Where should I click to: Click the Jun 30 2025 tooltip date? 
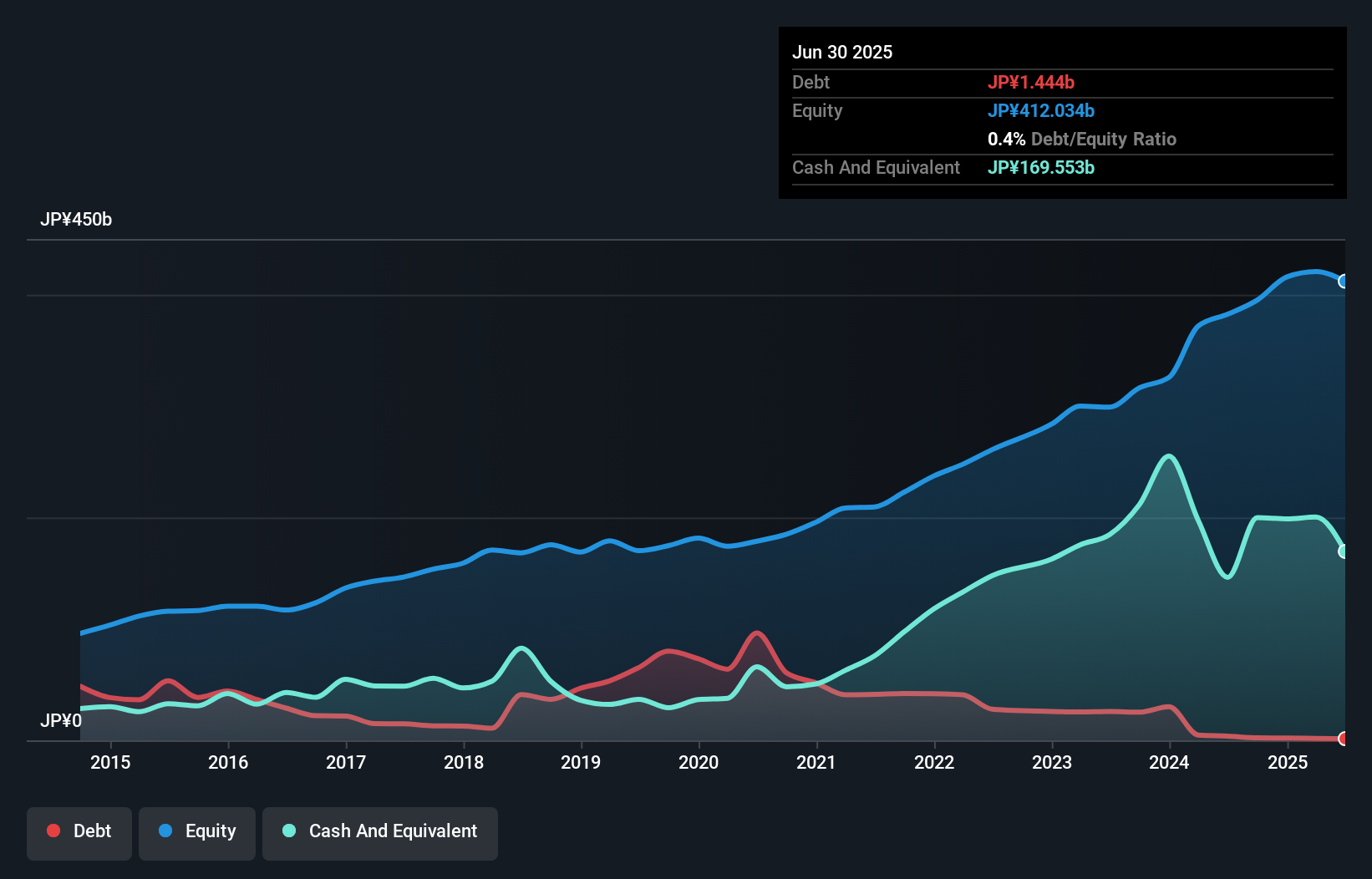point(842,53)
